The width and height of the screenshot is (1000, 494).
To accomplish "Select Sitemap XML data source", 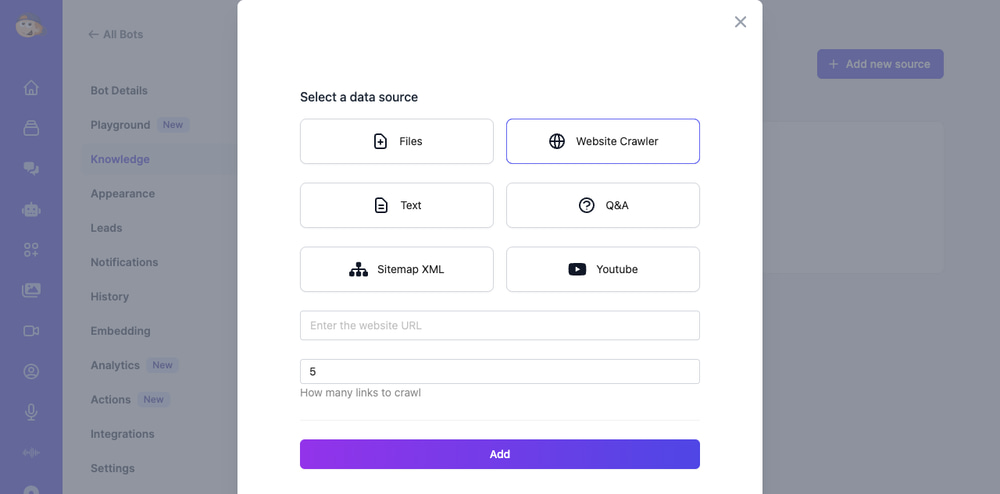I will click(397, 269).
